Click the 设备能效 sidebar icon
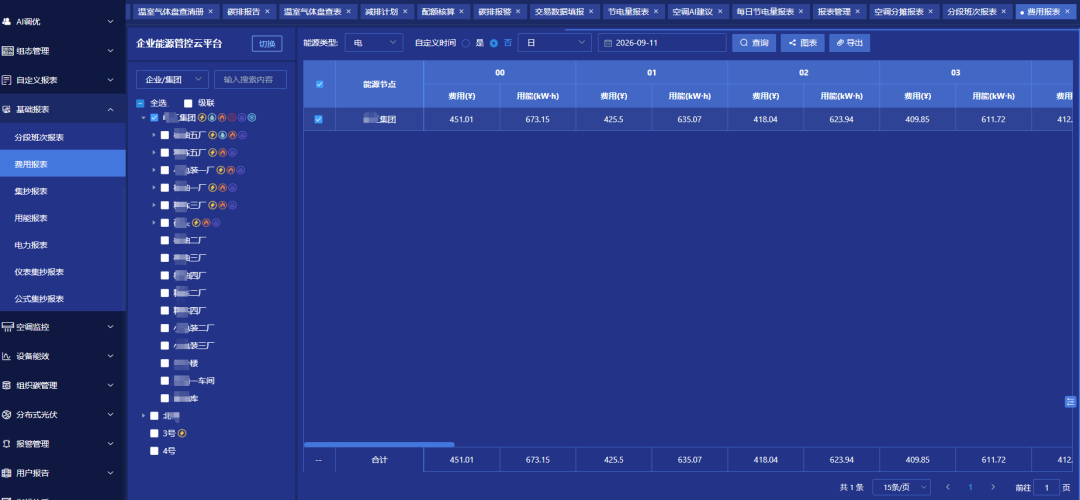1080x500 pixels. point(7,356)
